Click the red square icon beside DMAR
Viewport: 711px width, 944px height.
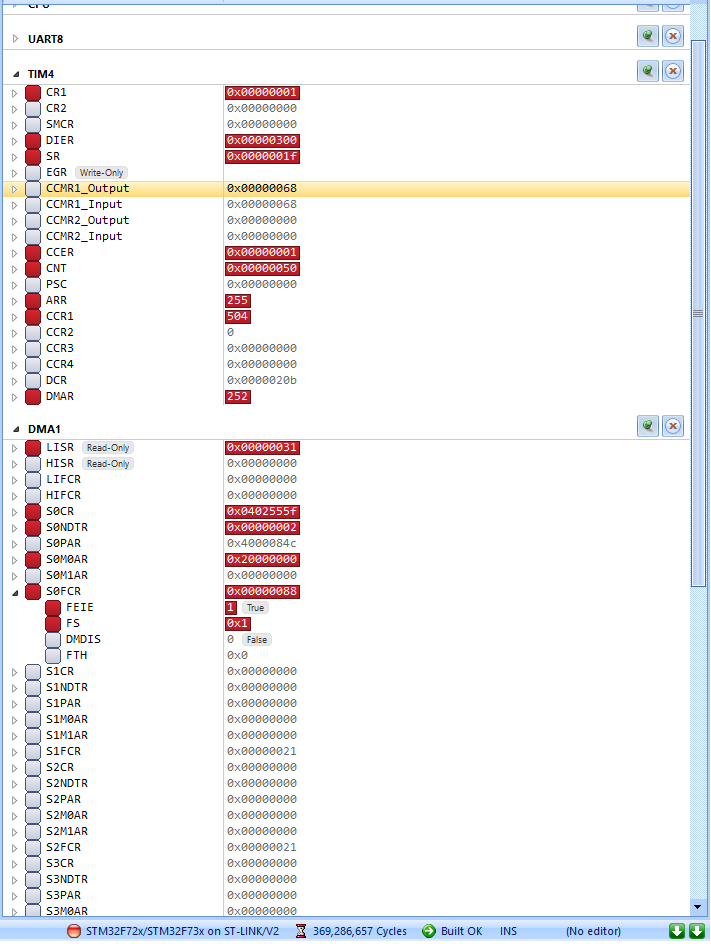point(33,397)
